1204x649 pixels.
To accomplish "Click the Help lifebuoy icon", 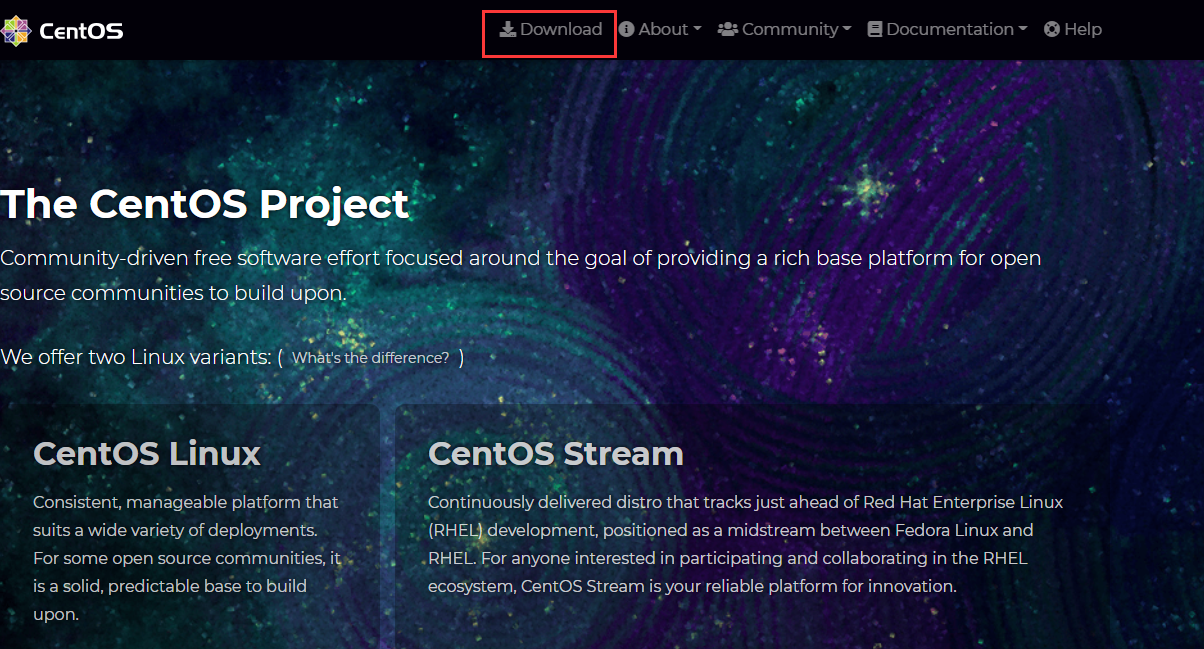I will [x=1052, y=29].
